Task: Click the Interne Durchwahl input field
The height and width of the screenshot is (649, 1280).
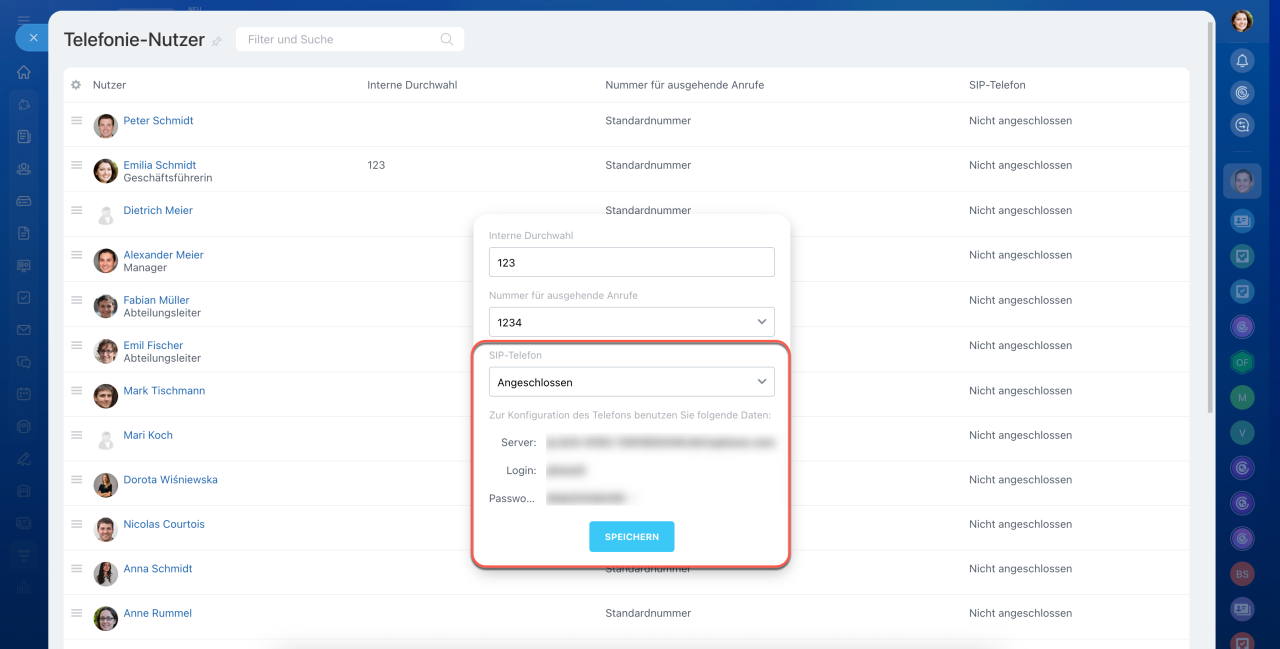Action: 631,262
